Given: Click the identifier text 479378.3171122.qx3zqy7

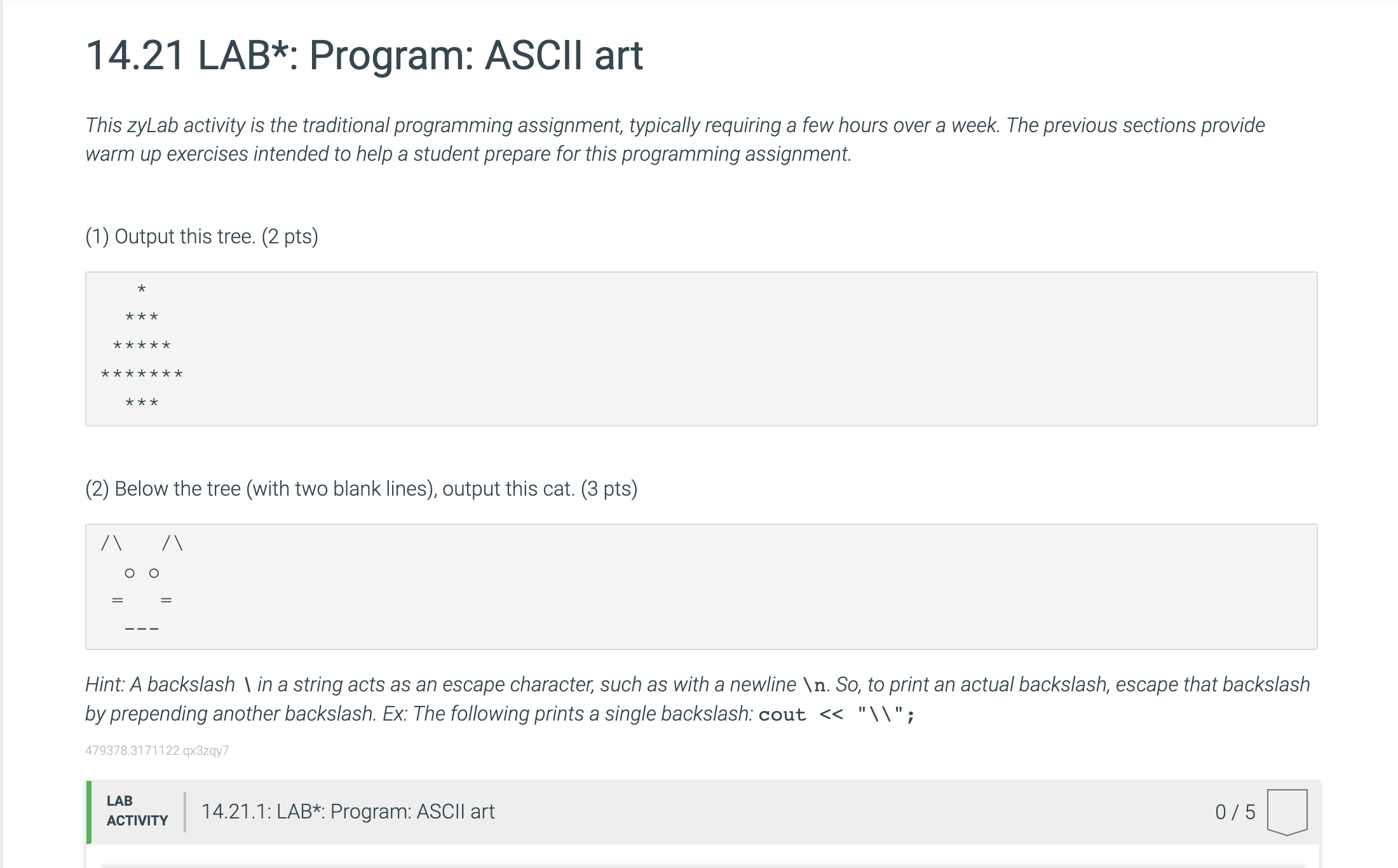Looking at the screenshot, I should click(157, 750).
